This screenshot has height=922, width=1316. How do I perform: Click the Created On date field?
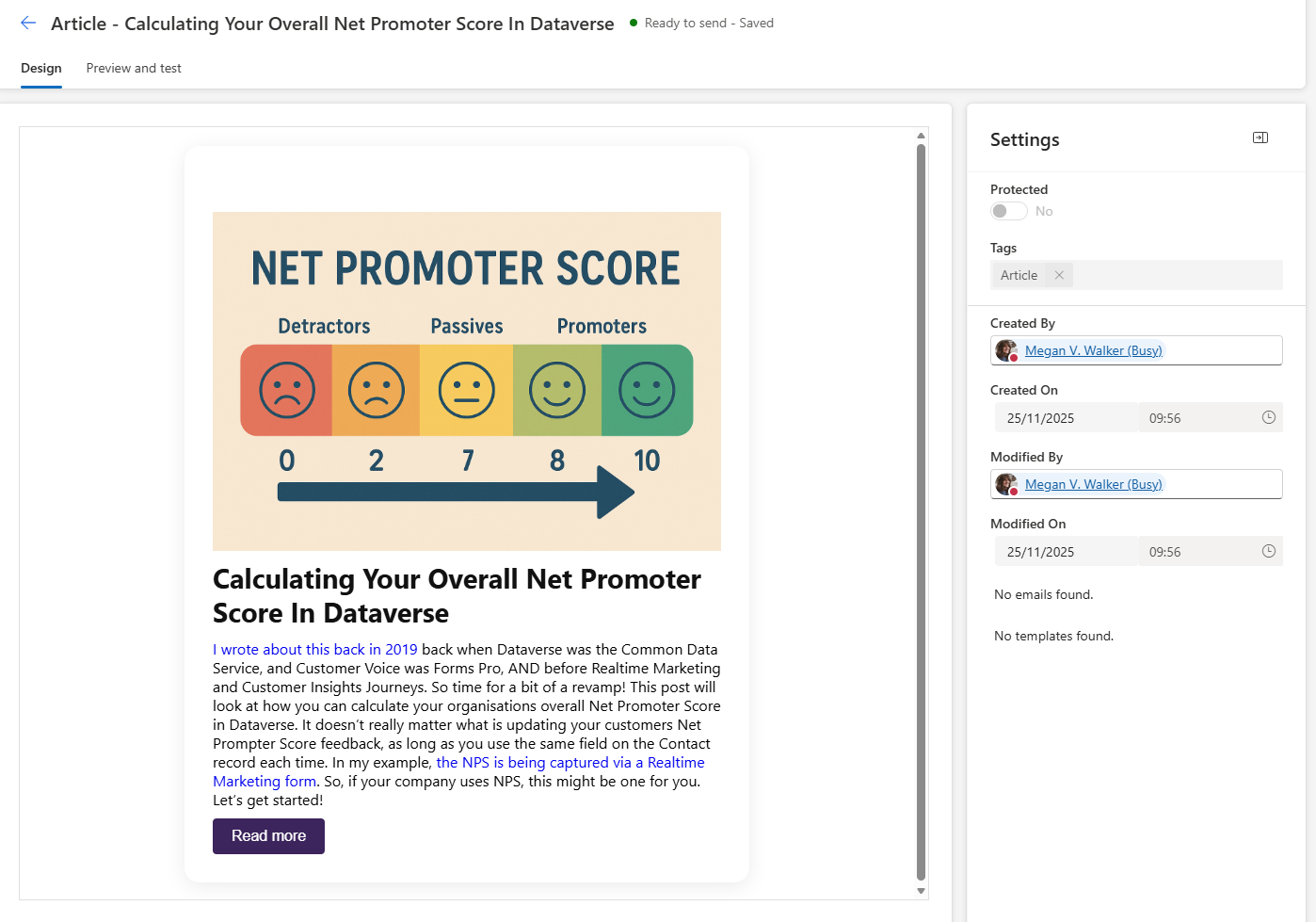click(x=1064, y=418)
